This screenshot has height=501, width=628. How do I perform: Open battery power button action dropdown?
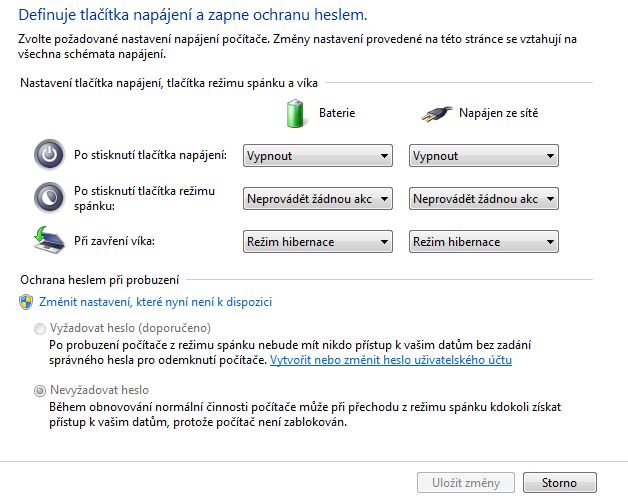pos(317,156)
